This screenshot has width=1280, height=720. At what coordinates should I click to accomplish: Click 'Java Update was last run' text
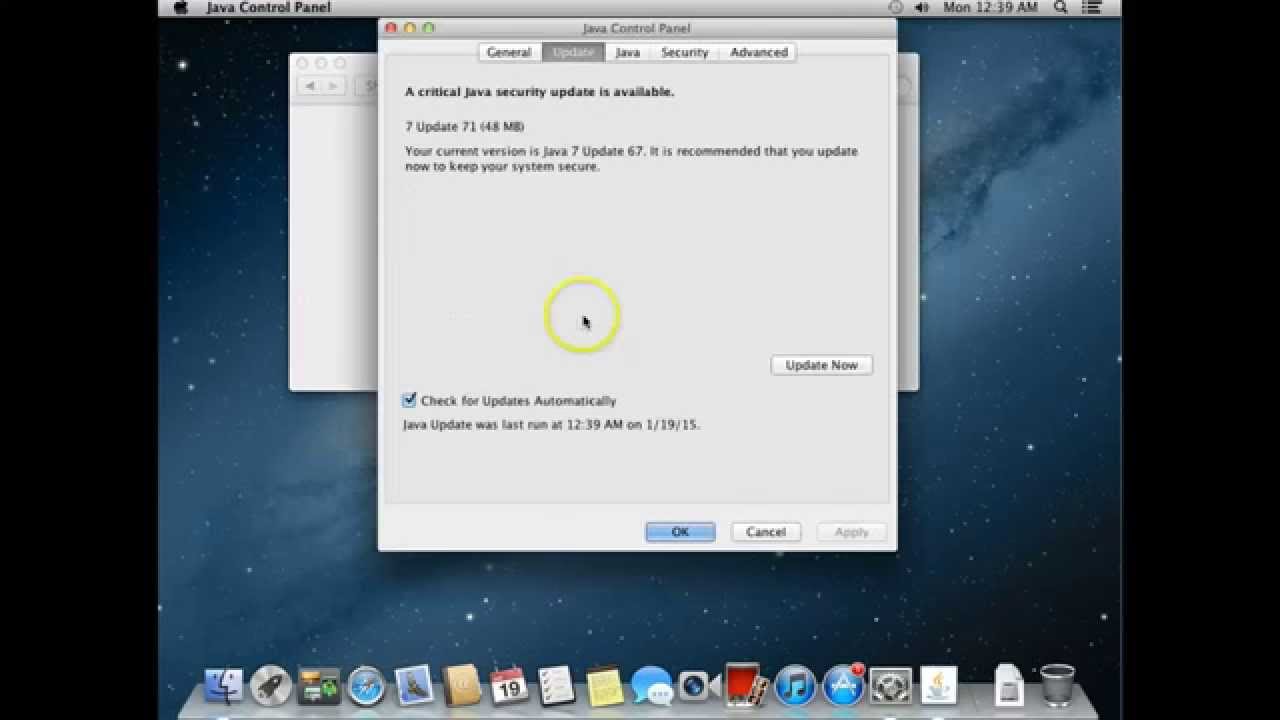551,424
